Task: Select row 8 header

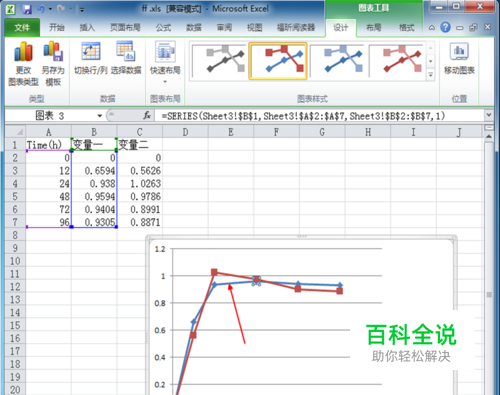Action: [15, 235]
